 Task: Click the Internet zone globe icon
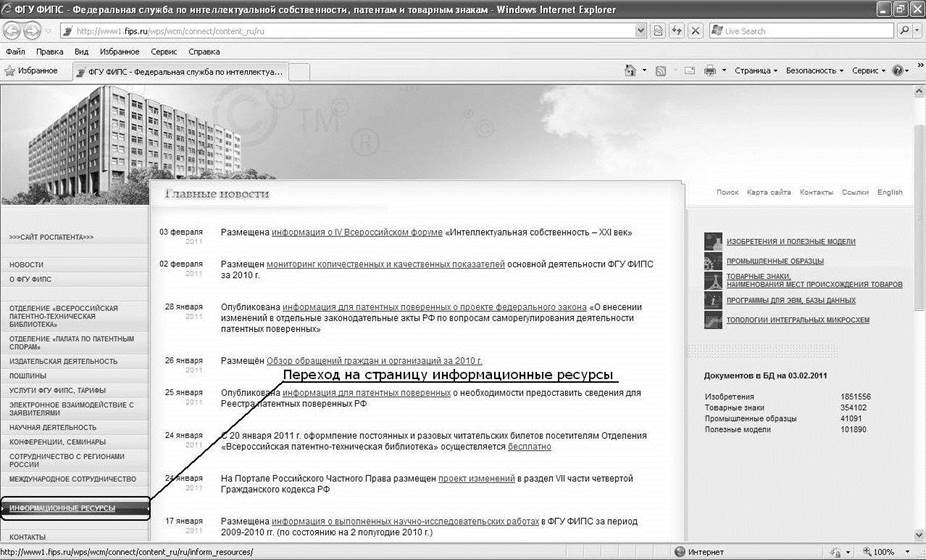[680, 552]
